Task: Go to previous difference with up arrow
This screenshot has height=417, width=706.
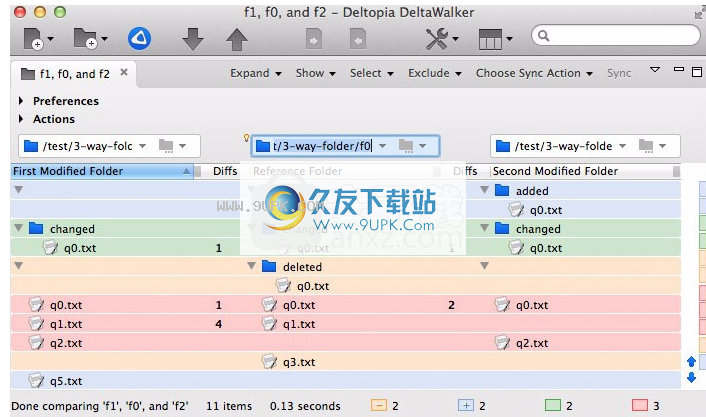Action: pyautogui.click(x=236, y=39)
